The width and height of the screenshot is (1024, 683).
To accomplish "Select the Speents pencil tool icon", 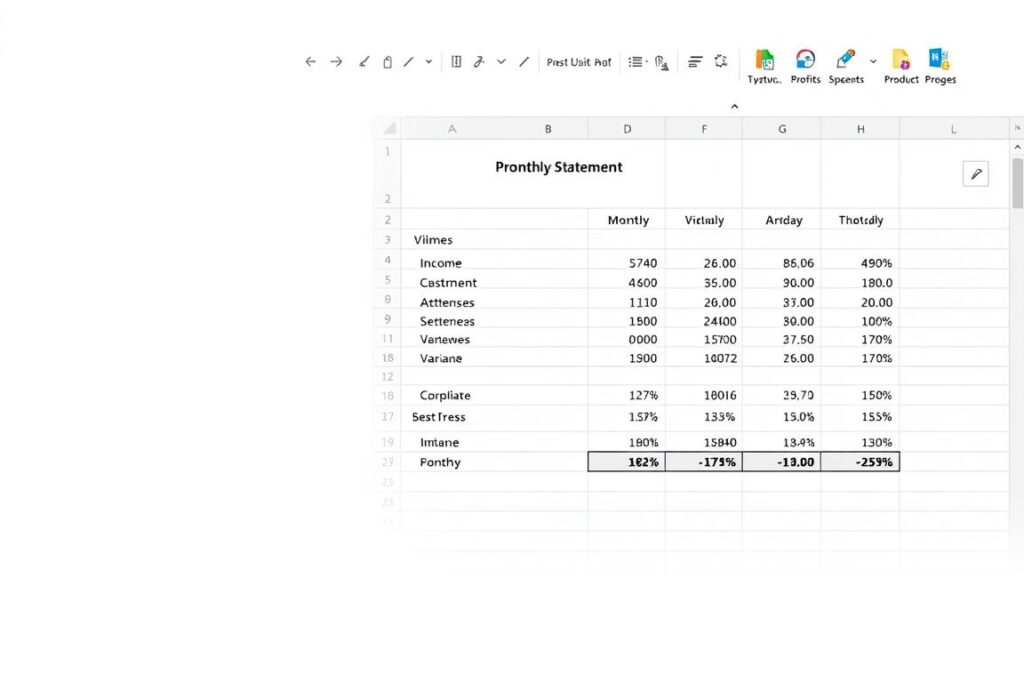I will point(845,60).
